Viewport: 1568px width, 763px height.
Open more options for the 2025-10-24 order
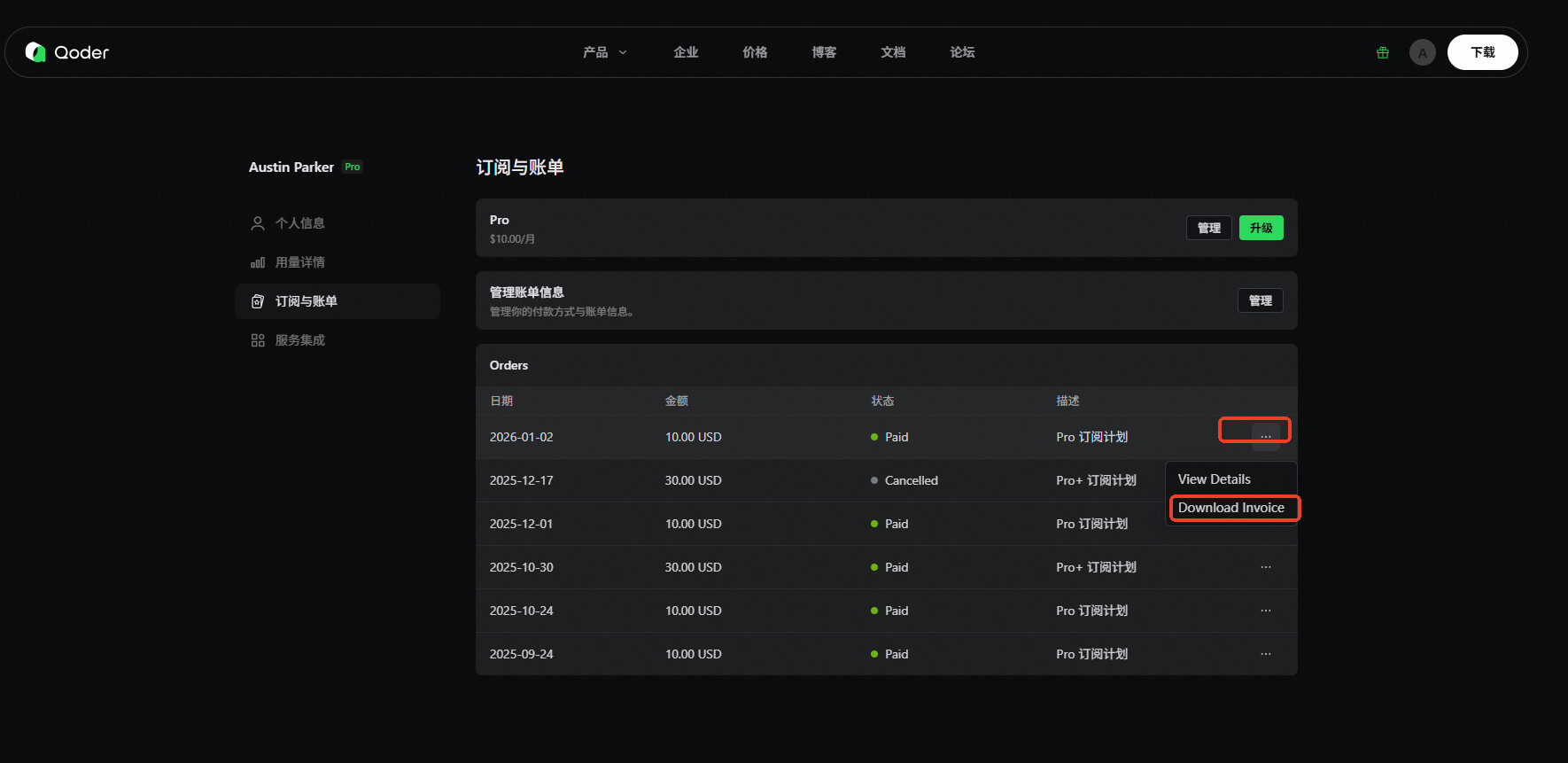click(1266, 611)
